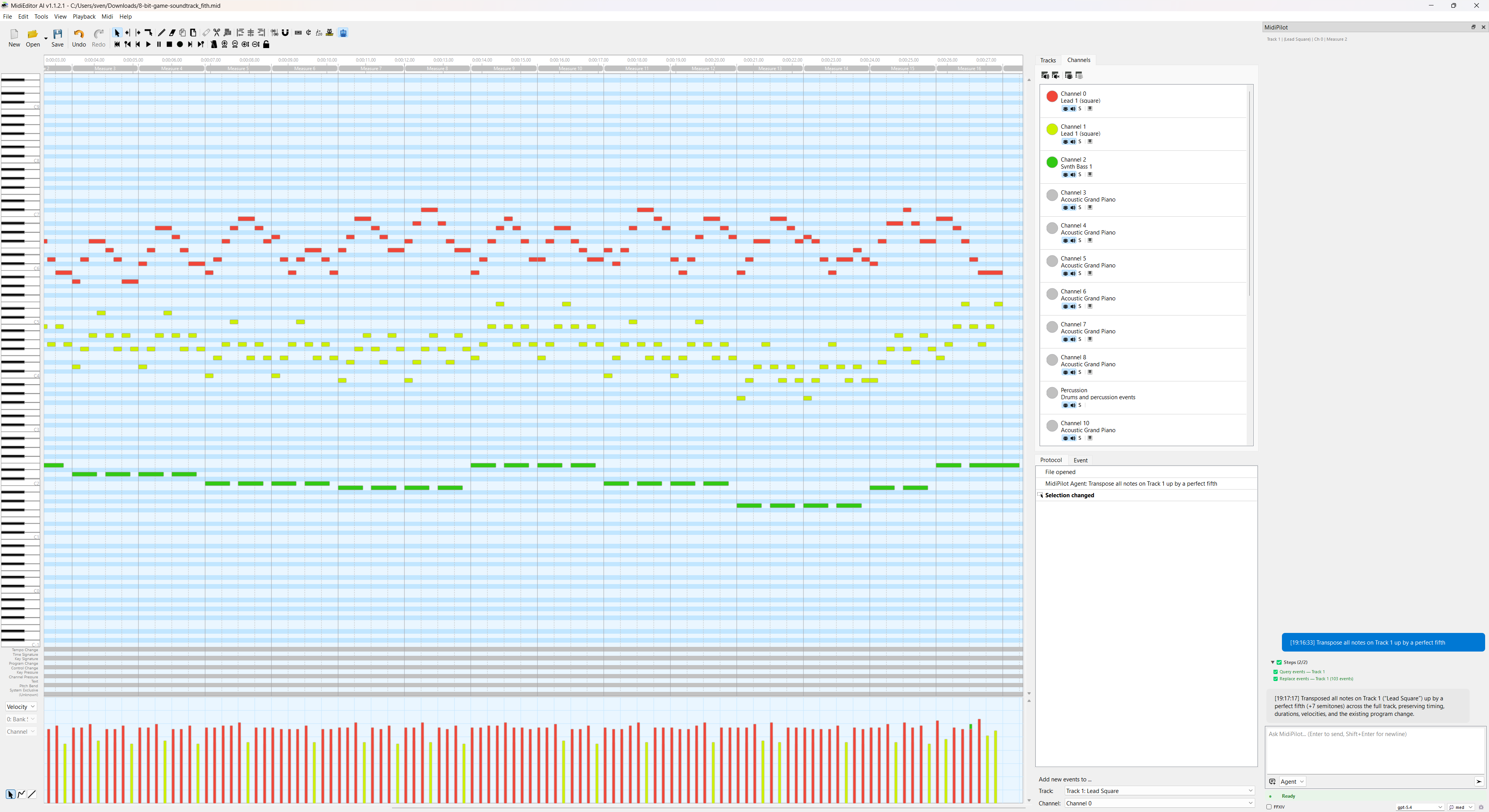Viewport: 1489px width, 812px height.
Task: Click the Save button
Action: [x=57, y=38]
